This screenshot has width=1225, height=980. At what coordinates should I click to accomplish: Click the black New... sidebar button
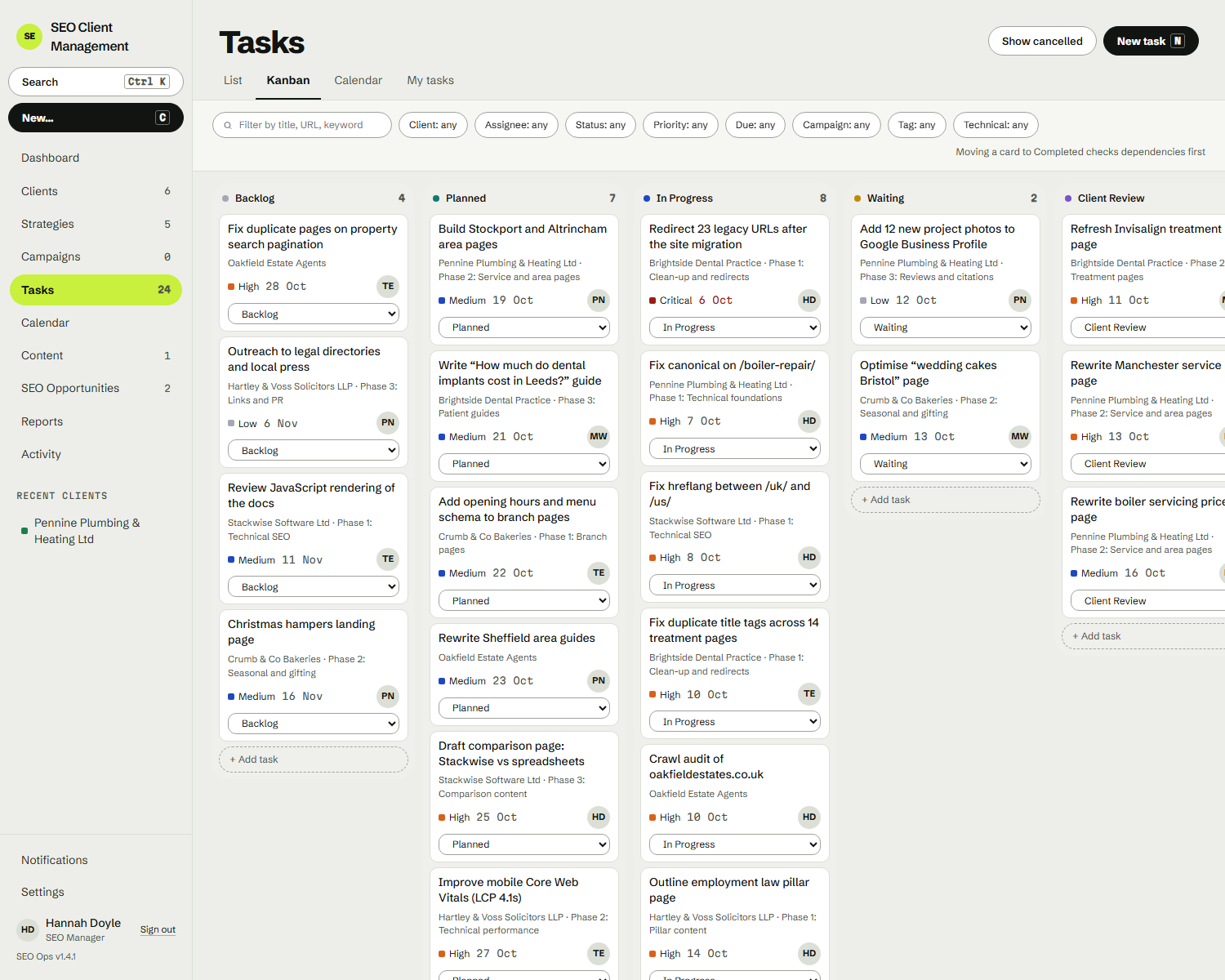tap(96, 118)
